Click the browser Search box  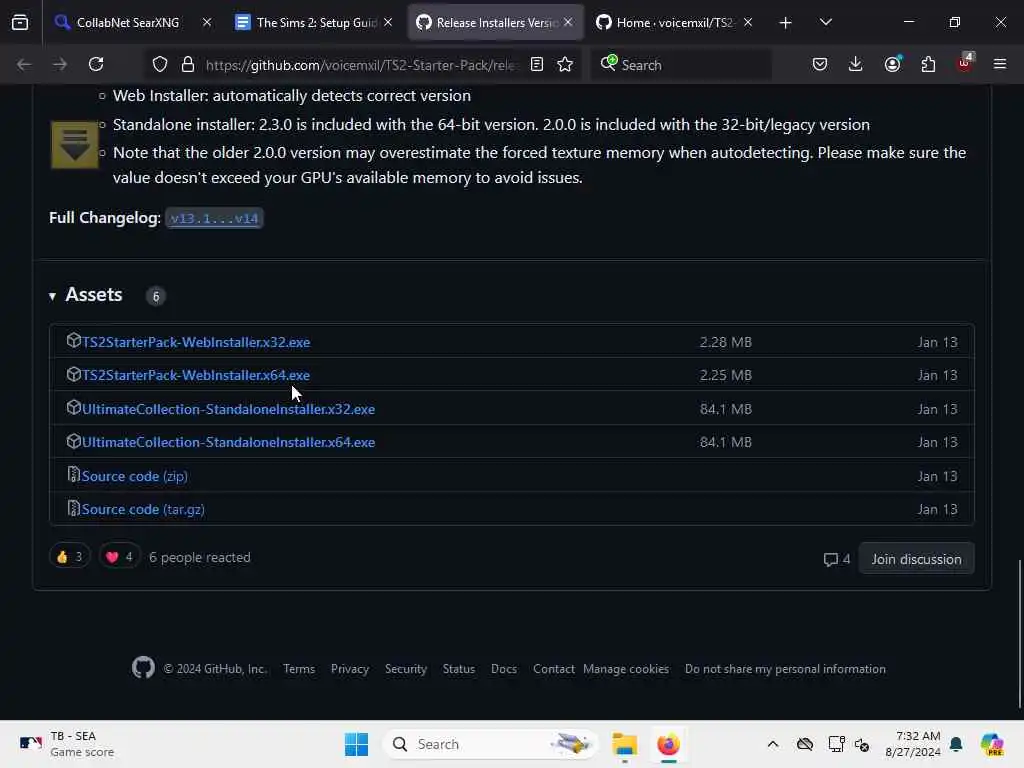coord(681,65)
